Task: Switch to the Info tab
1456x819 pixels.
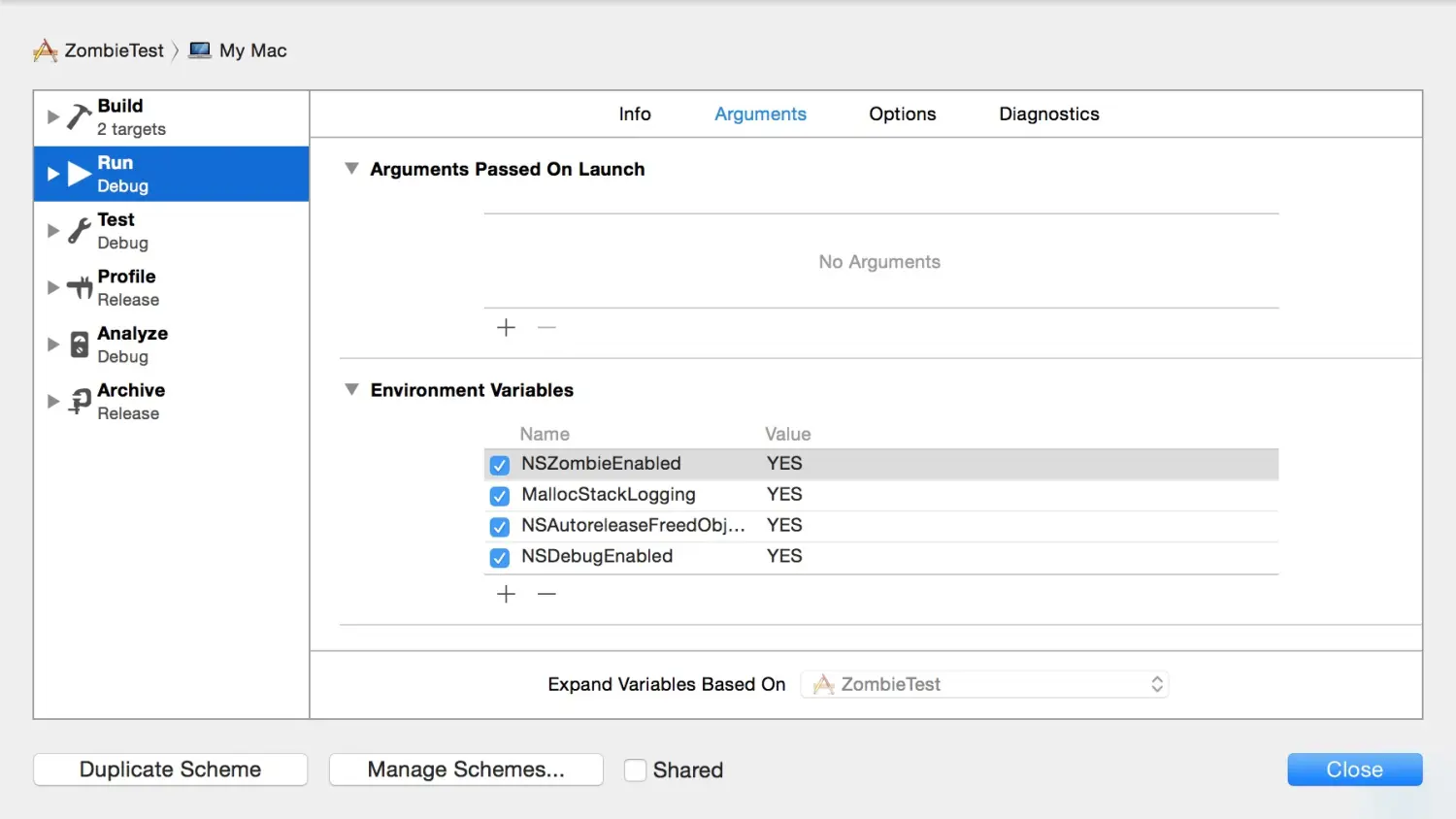Action: click(x=635, y=114)
